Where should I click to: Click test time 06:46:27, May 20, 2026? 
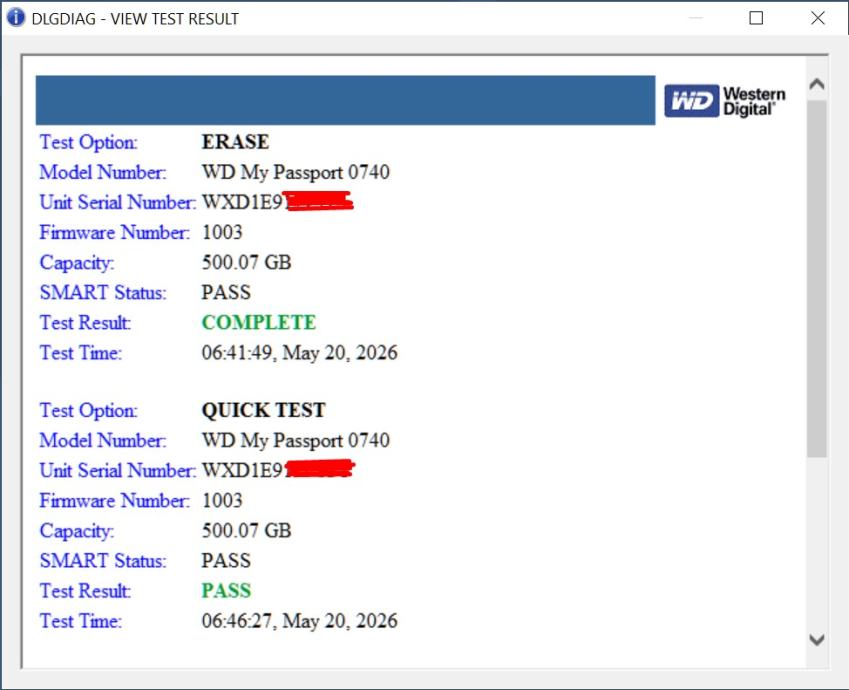[x=299, y=621]
